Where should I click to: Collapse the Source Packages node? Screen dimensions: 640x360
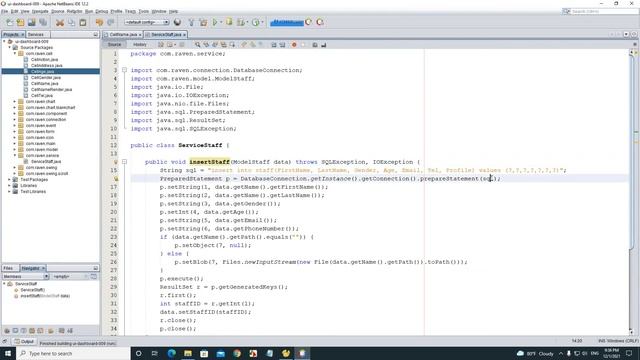click(x=9, y=47)
